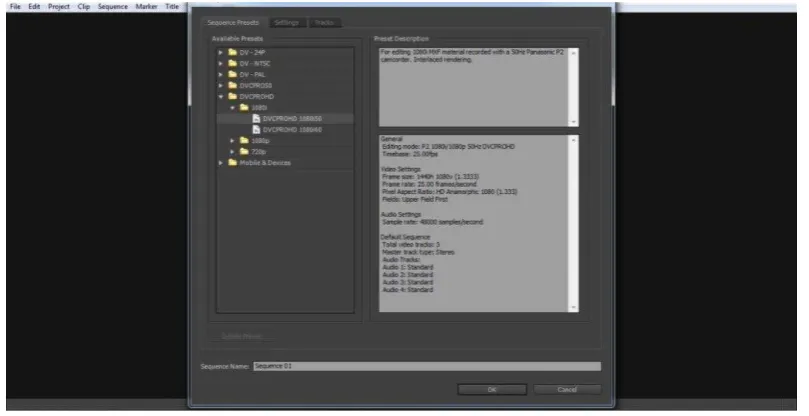809x416 pixels.
Task: Click the DVCPROHD 1080i60 preset file icon
Action: click(256, 130)
